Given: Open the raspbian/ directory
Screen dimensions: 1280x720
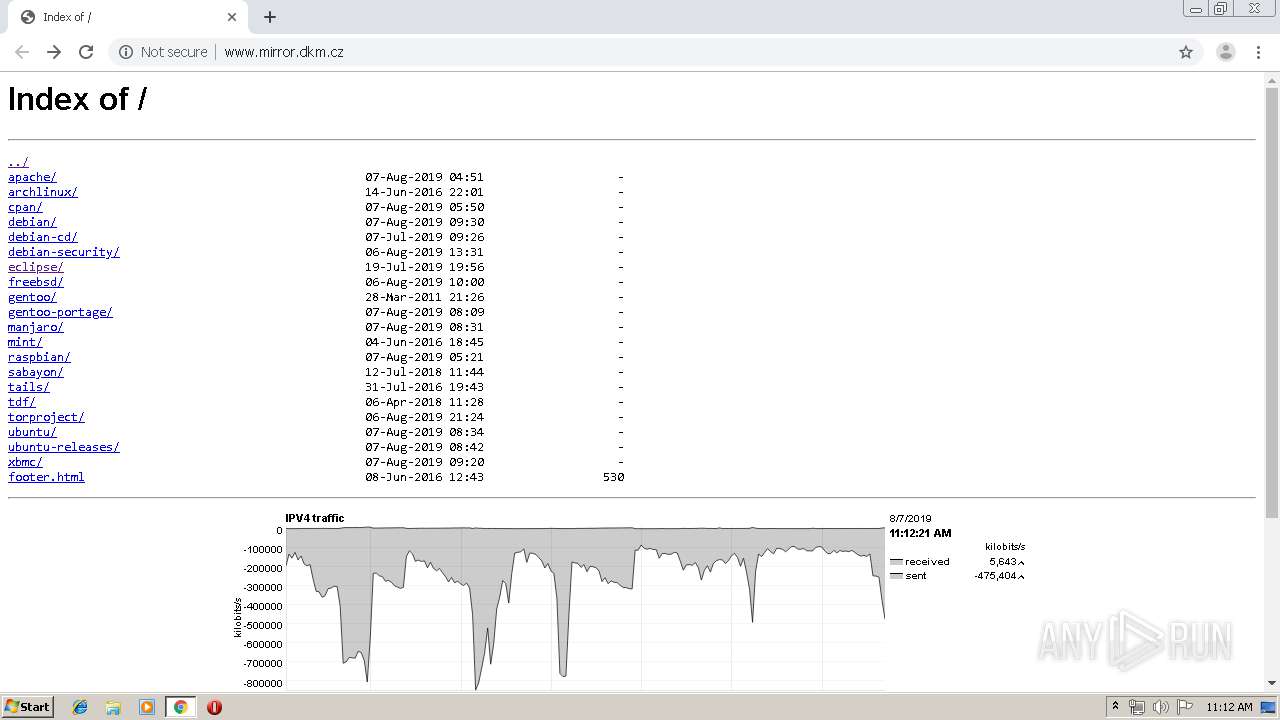Looking at the screenshot, I should click(x=39, y=357).
